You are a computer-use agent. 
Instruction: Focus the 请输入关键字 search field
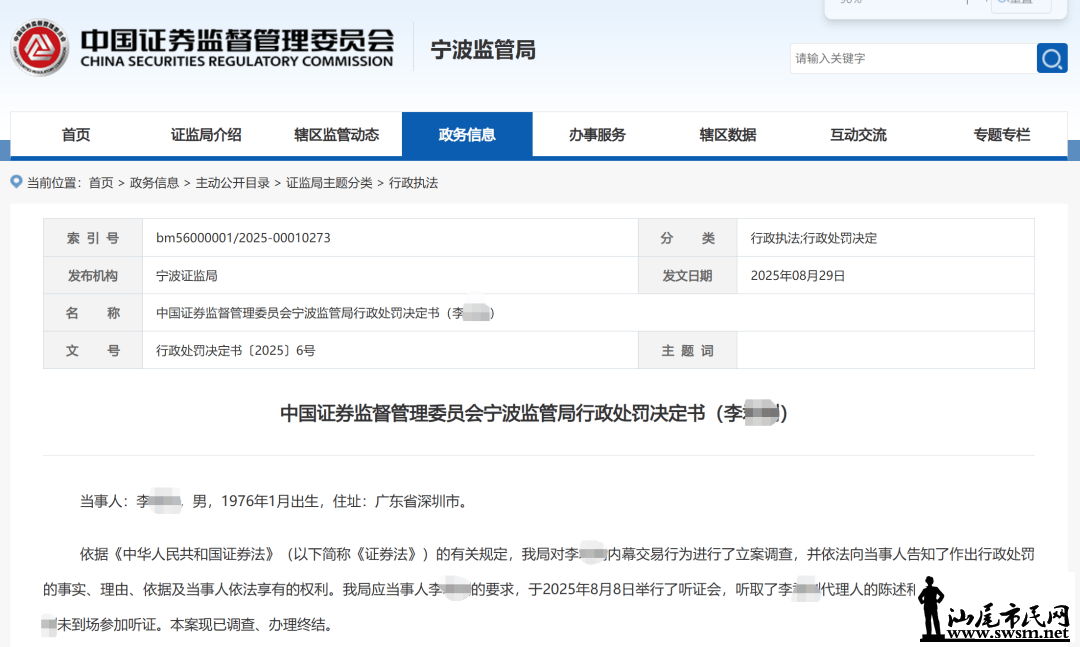click(910, 58)
